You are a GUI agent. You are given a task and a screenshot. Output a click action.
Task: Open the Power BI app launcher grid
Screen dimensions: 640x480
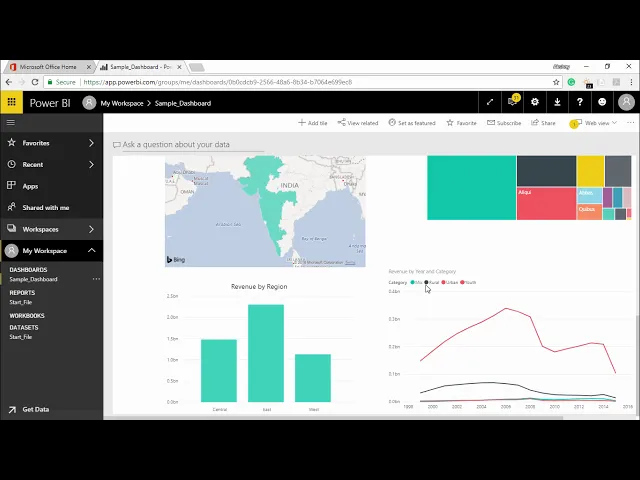(11, 102)
